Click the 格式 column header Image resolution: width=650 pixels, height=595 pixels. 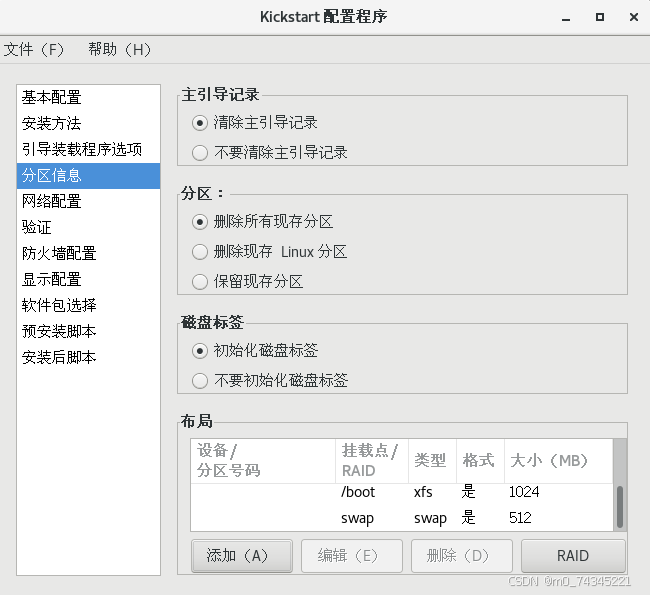(480, 461)
